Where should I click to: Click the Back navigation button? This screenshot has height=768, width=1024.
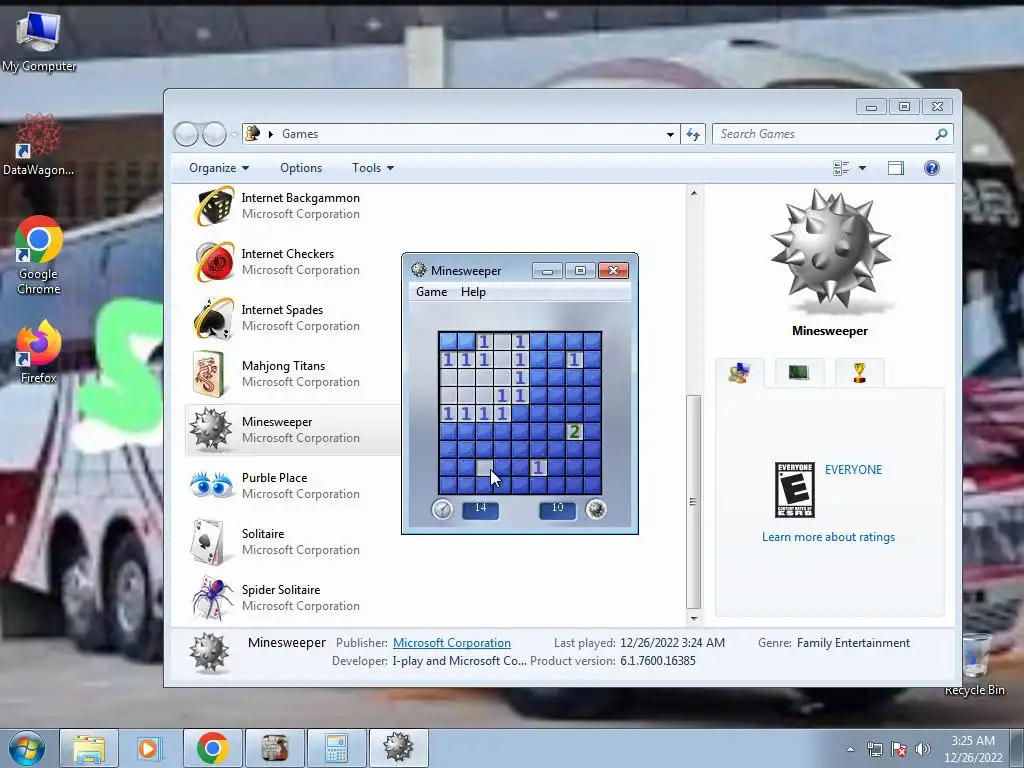186,134
